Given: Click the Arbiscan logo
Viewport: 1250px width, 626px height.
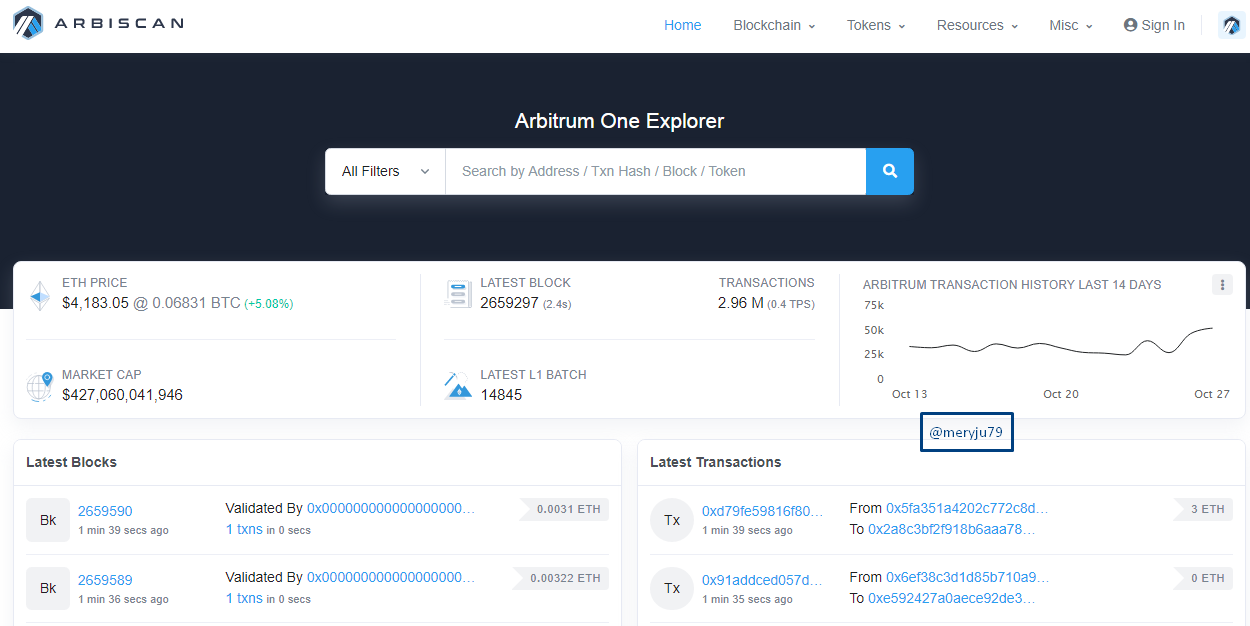Looking at the screenshot, I should click(98, 23).
